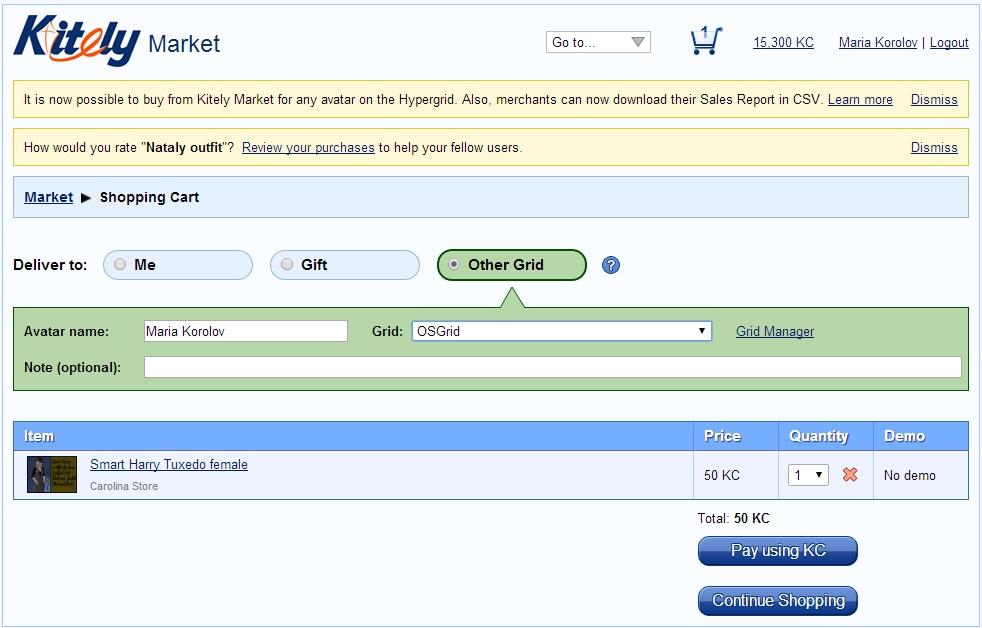
Task: Go back to Market breadcrumb
Action: tap(48, 197)
